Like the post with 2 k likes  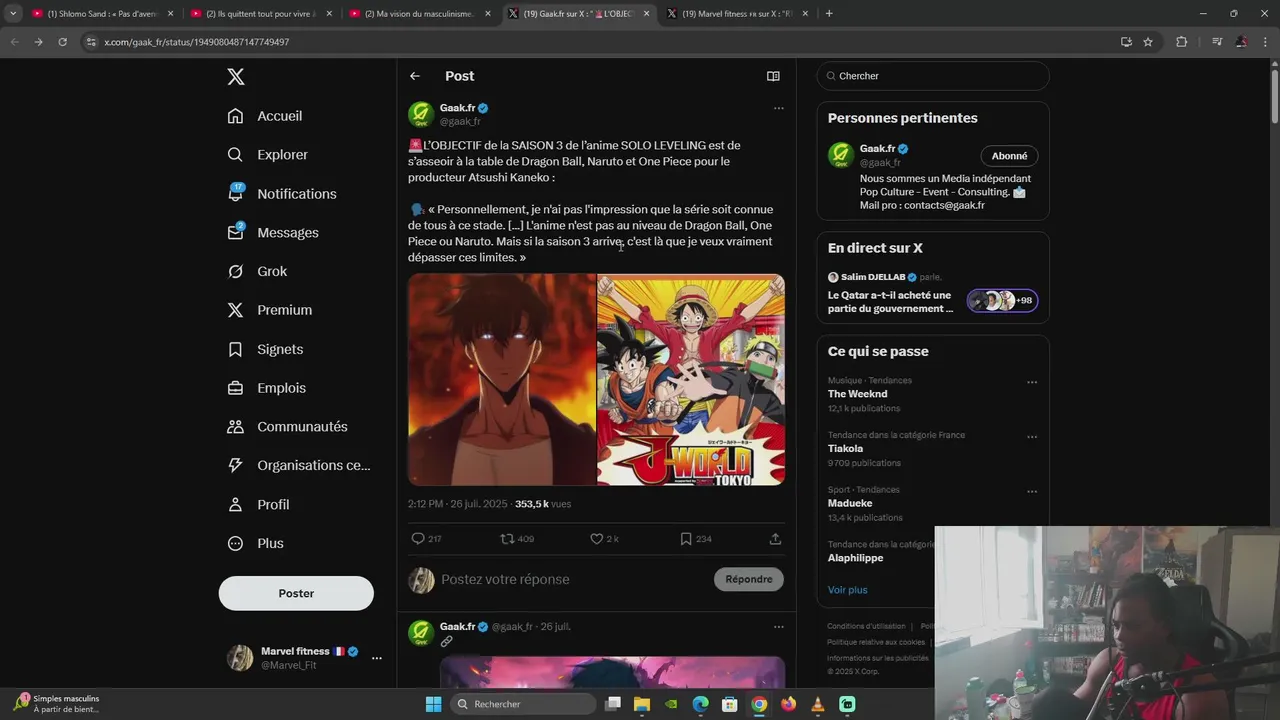[x=604, y=539]
